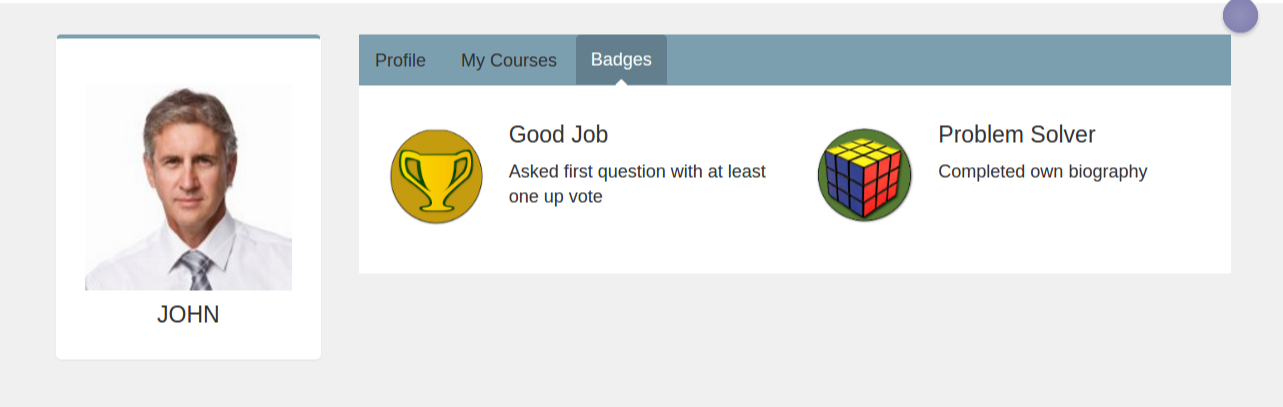Click the Good Job badge title

[558, 135]
